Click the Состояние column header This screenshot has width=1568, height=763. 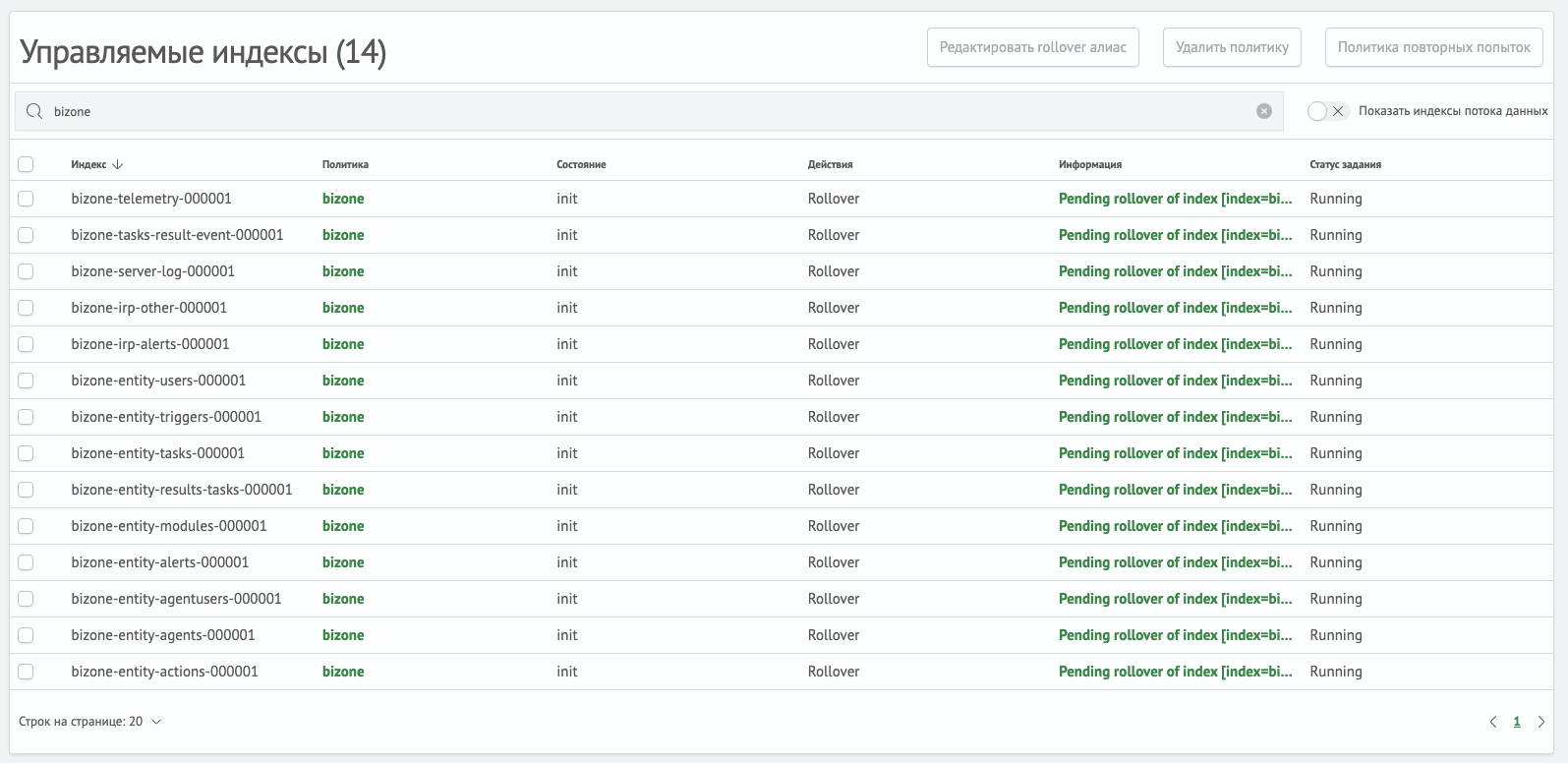[x=581, y=164]
